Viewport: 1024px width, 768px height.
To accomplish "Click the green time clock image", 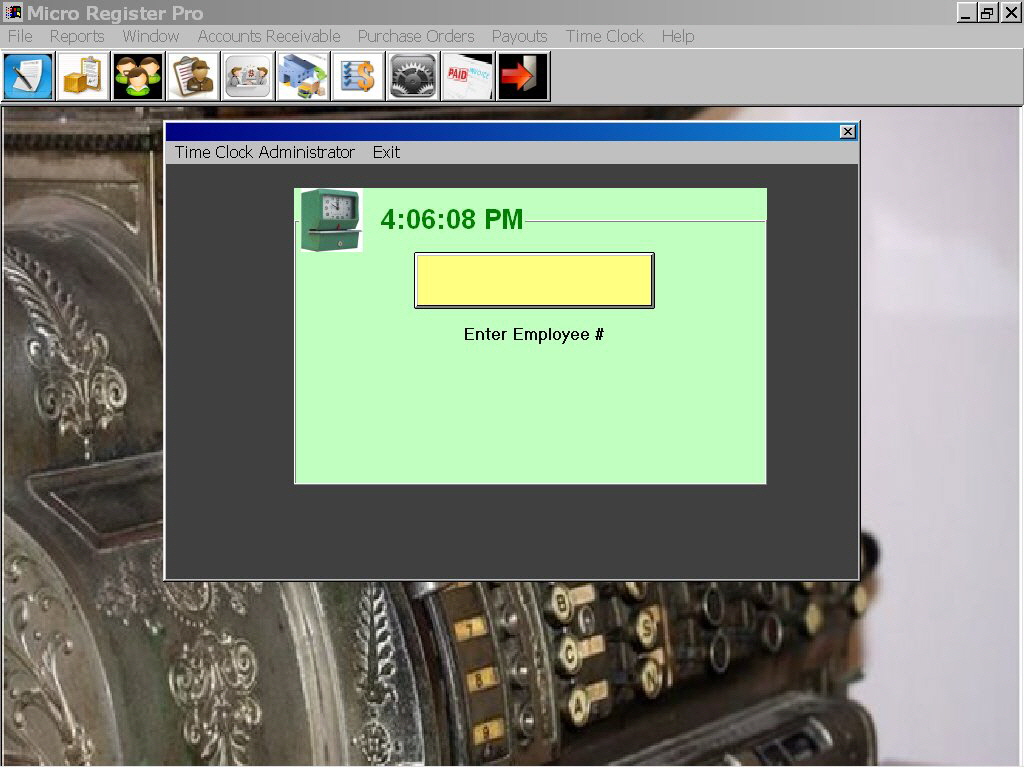I will [x=330, y=220].
